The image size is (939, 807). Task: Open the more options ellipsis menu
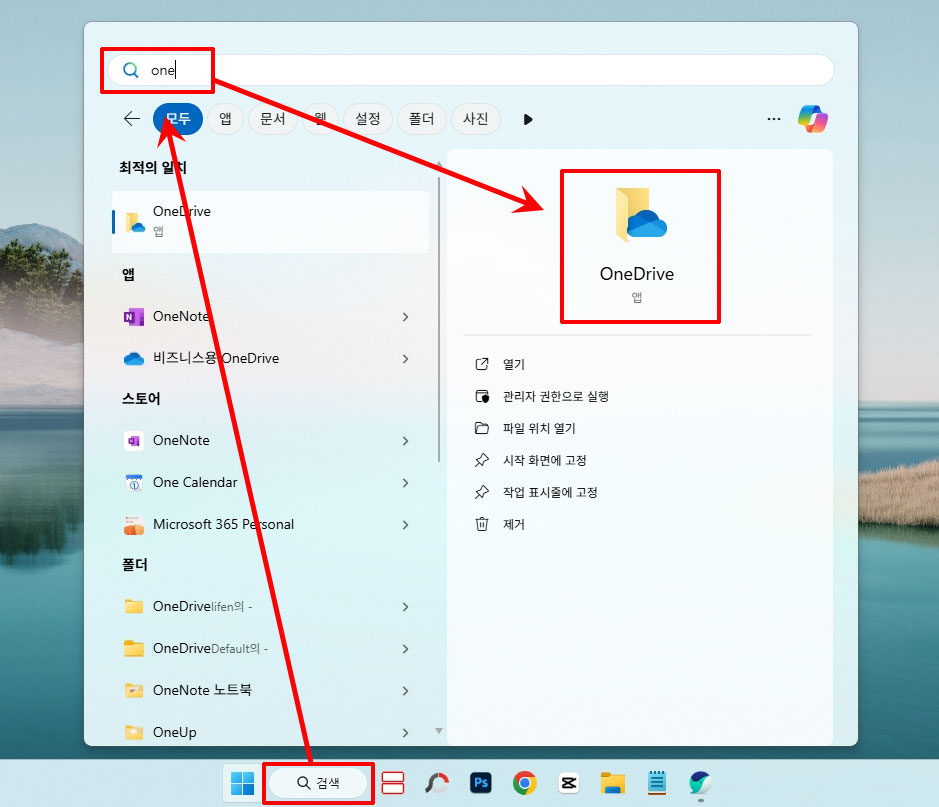[x=773, y=118]
